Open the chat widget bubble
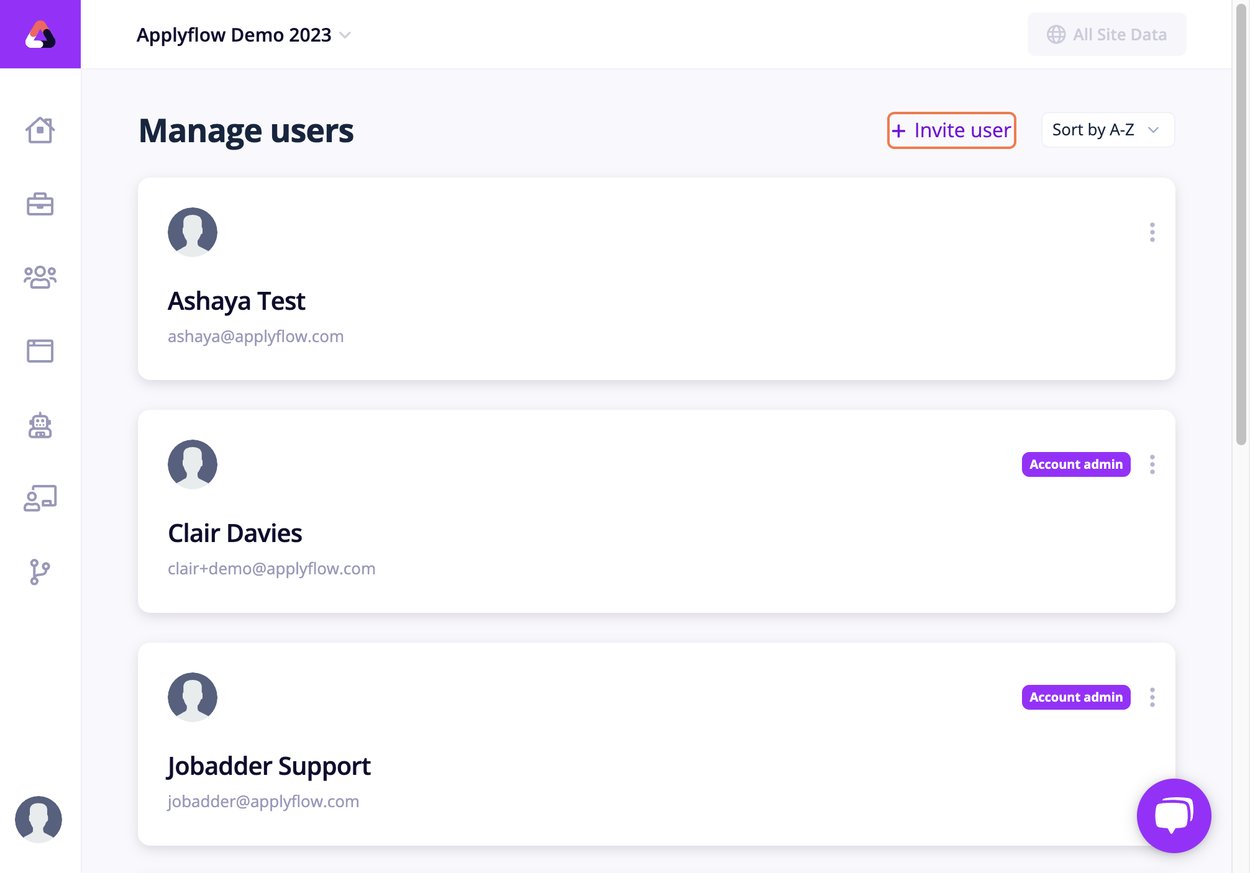Viewport: 1250px width, 873px height. click(x=1174, y=815)
